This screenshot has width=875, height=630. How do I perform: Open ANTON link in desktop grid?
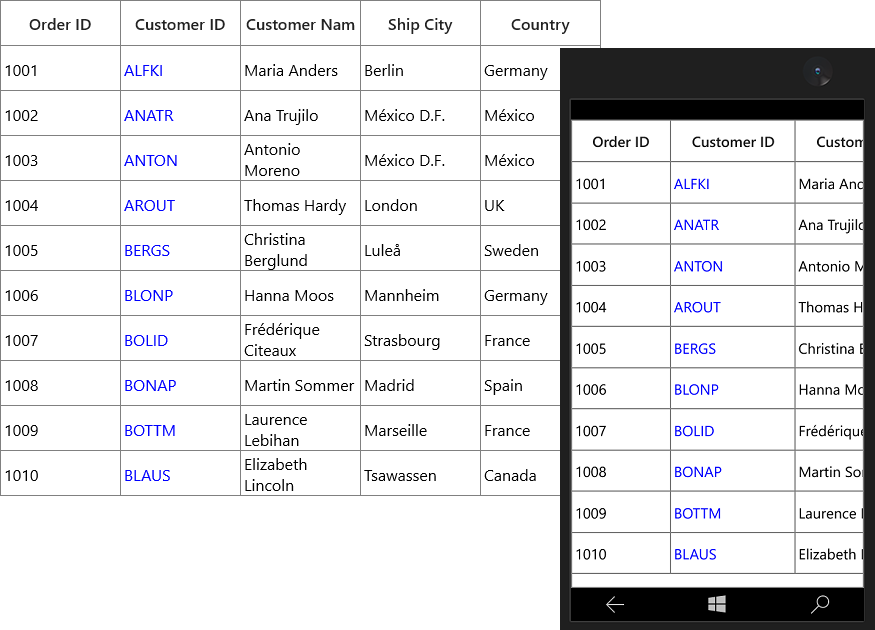(x=151, y=161)
